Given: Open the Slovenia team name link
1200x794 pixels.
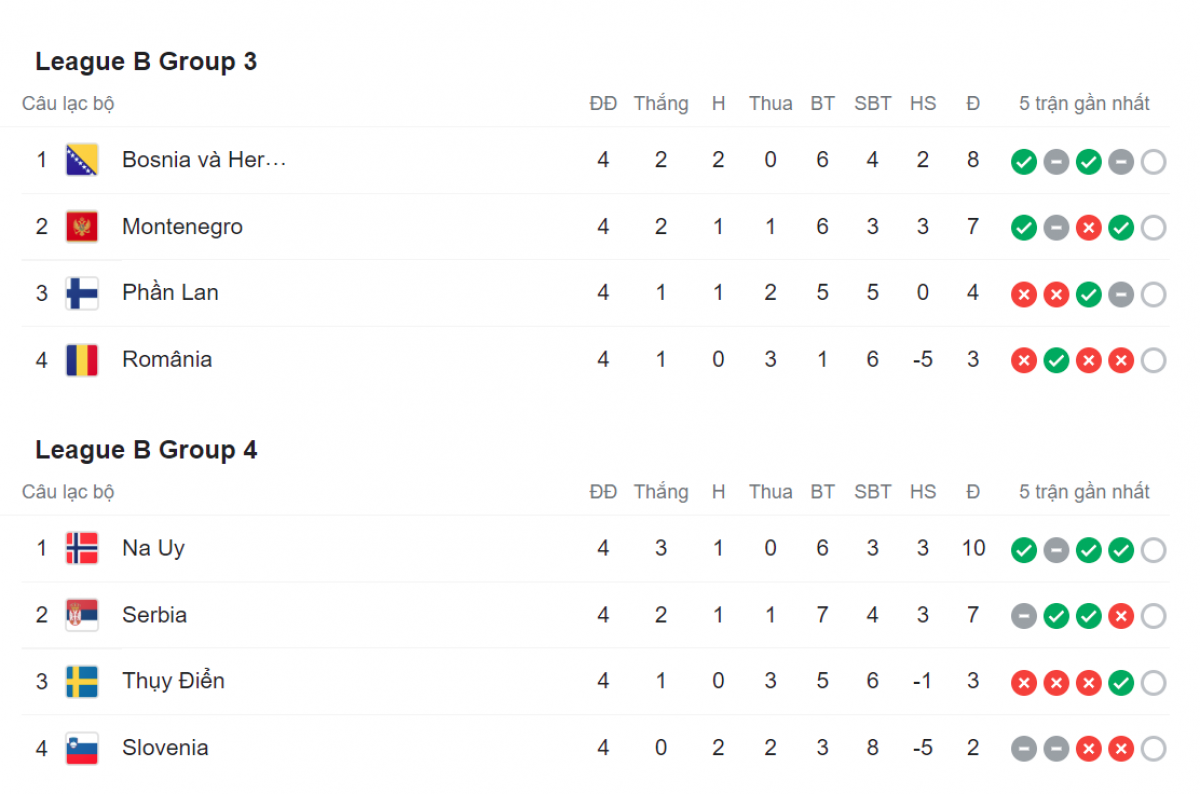Looking at the screenshot, I should coord(165,748).
